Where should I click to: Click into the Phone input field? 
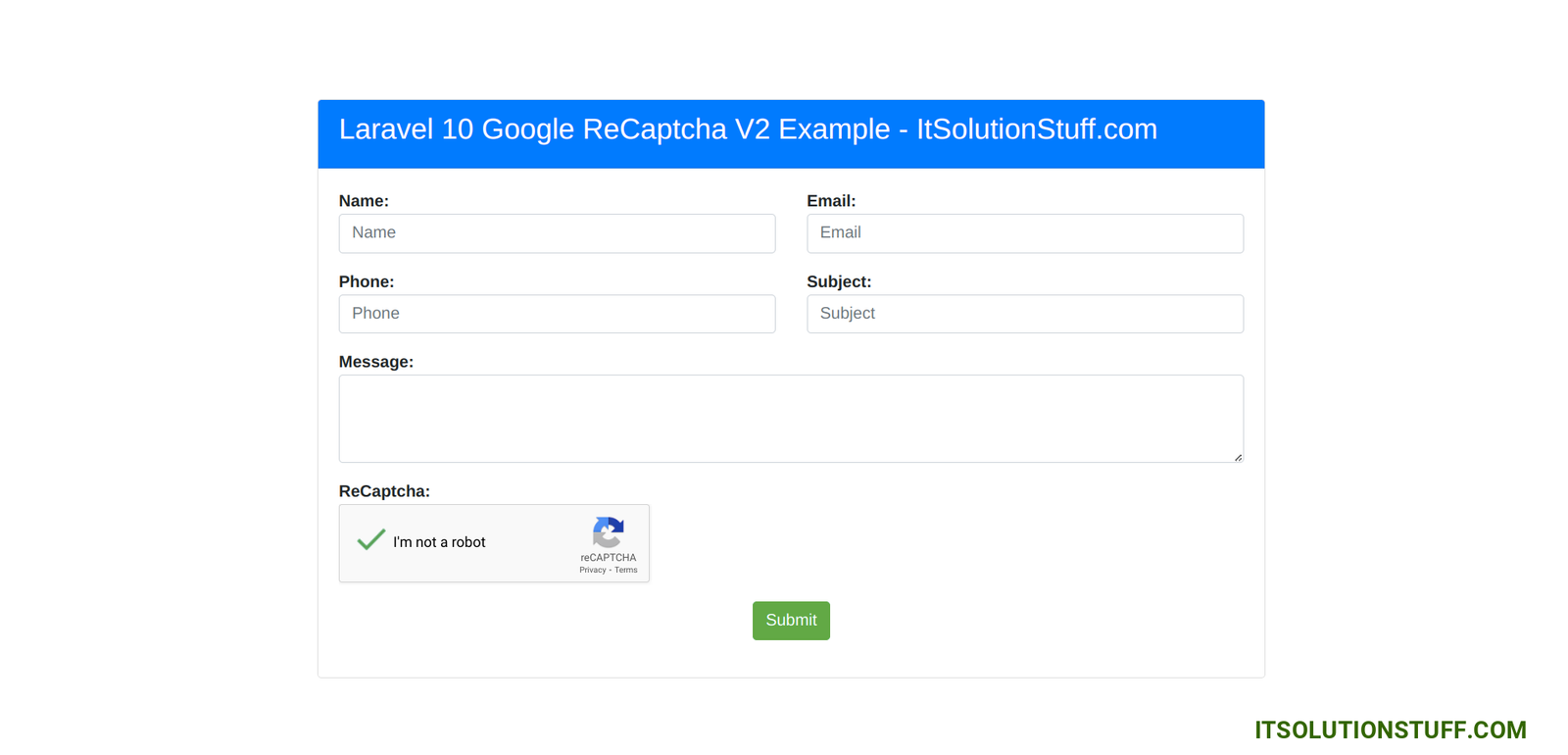tap(557, 314)
